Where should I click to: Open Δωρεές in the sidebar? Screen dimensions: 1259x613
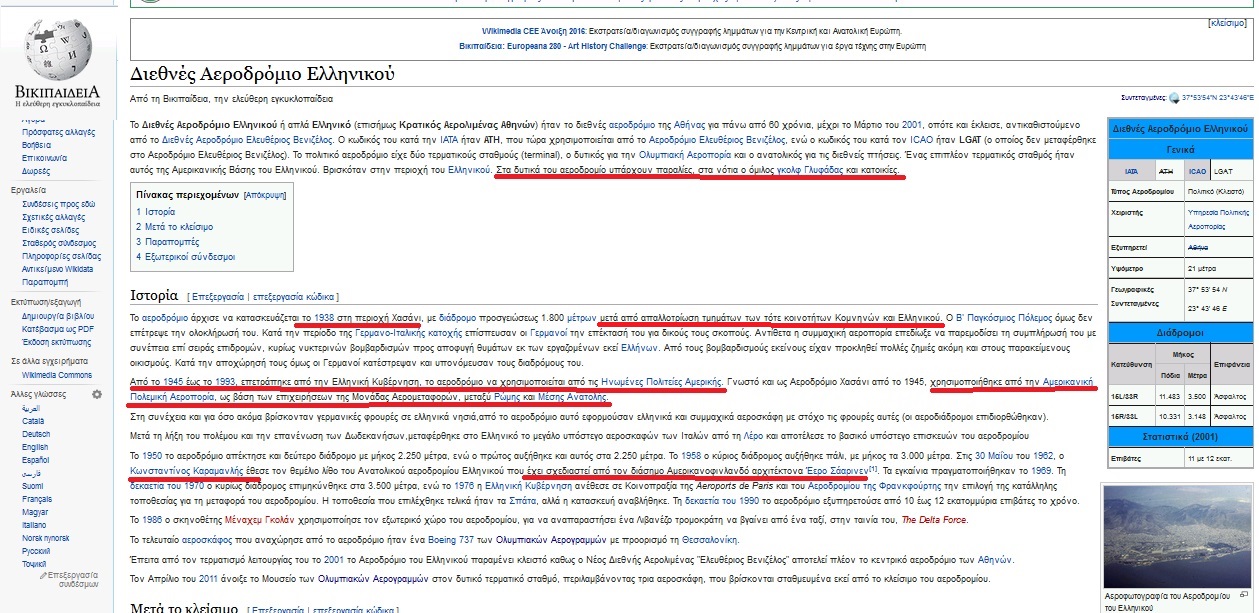click(x=35, y=171)
